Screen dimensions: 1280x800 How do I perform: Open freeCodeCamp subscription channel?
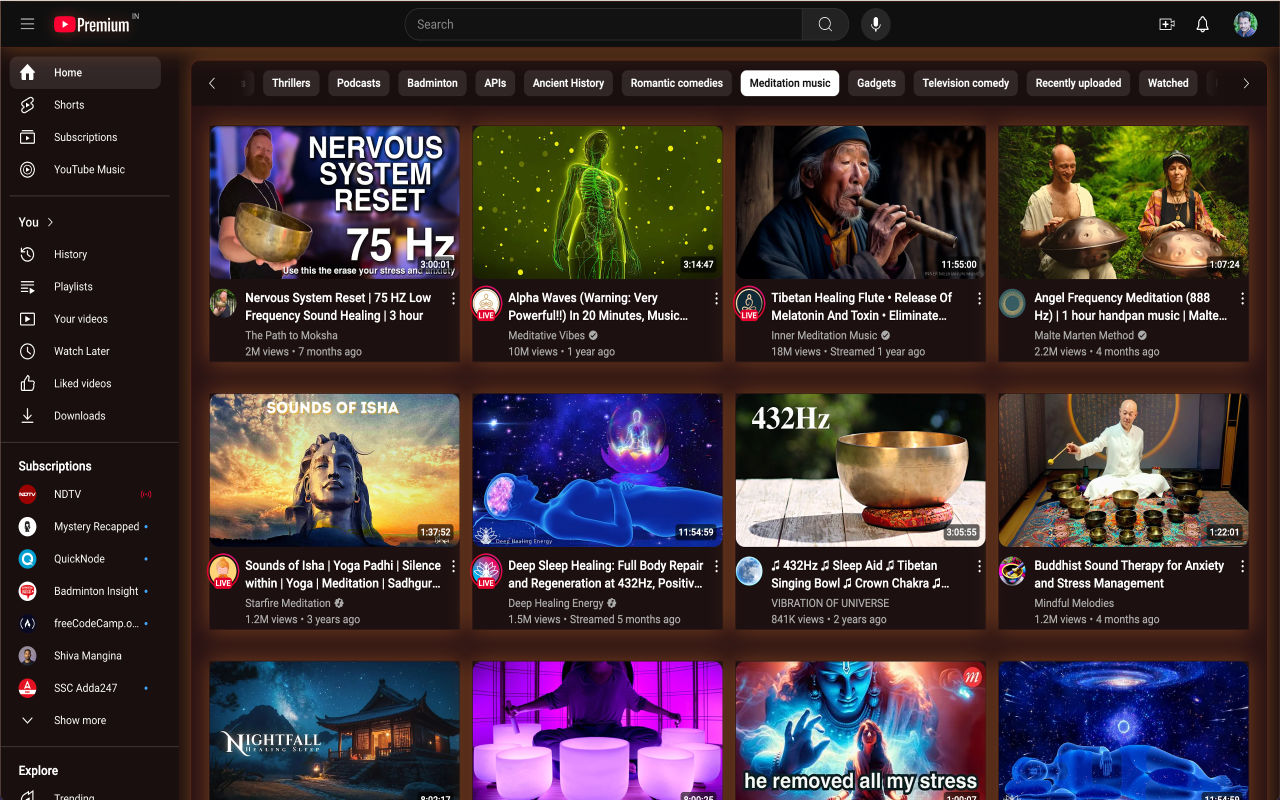tap(85, 624)
